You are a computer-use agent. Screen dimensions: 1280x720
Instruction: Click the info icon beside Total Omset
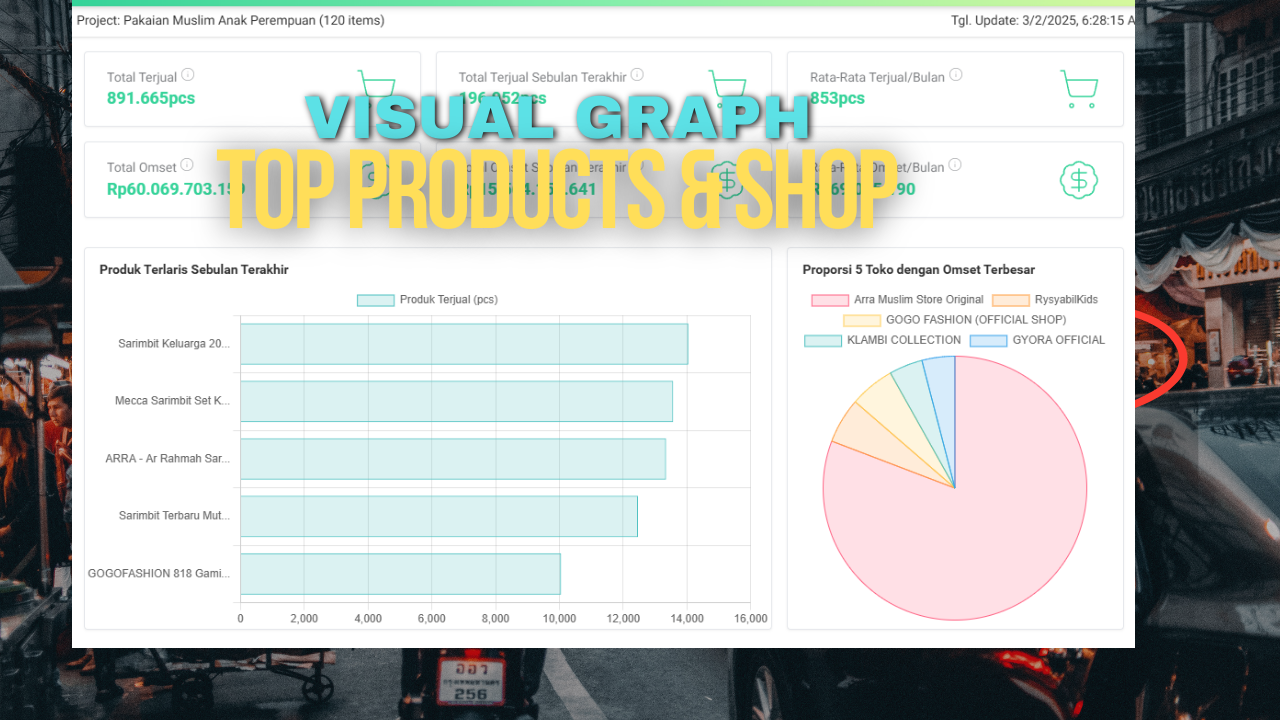[187, 165]
